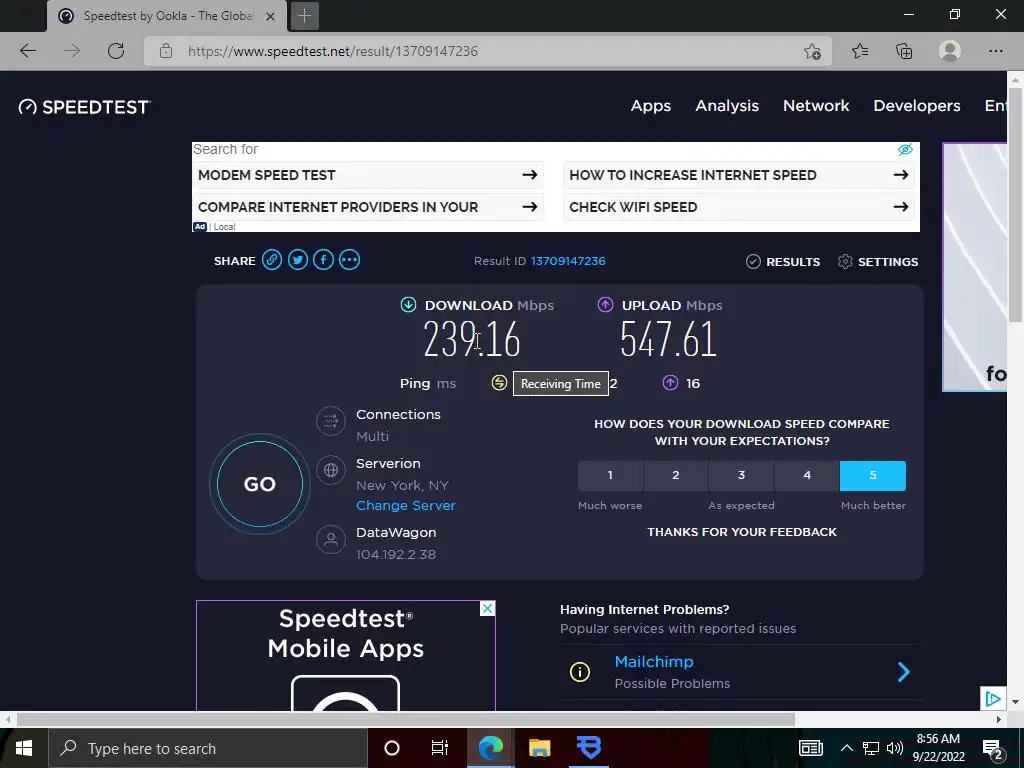Open more share options ellipsis
Viewport: 1024px width, 768px height.
click(349, 260)
